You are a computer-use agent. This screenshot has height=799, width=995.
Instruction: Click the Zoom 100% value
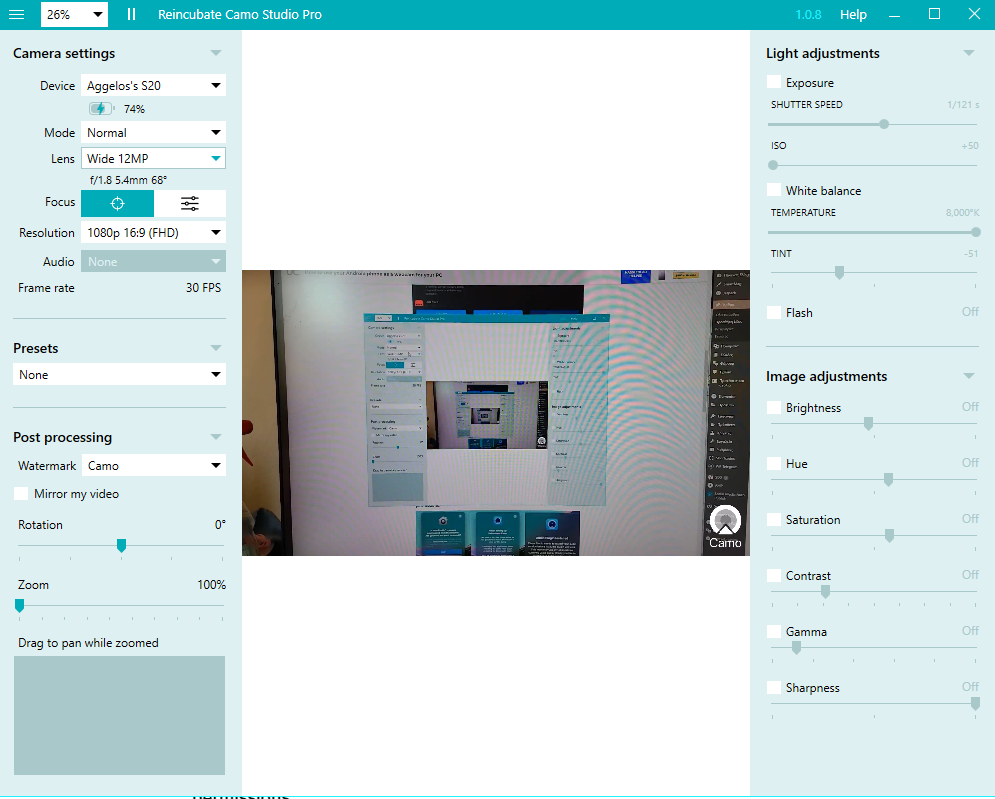211,584
